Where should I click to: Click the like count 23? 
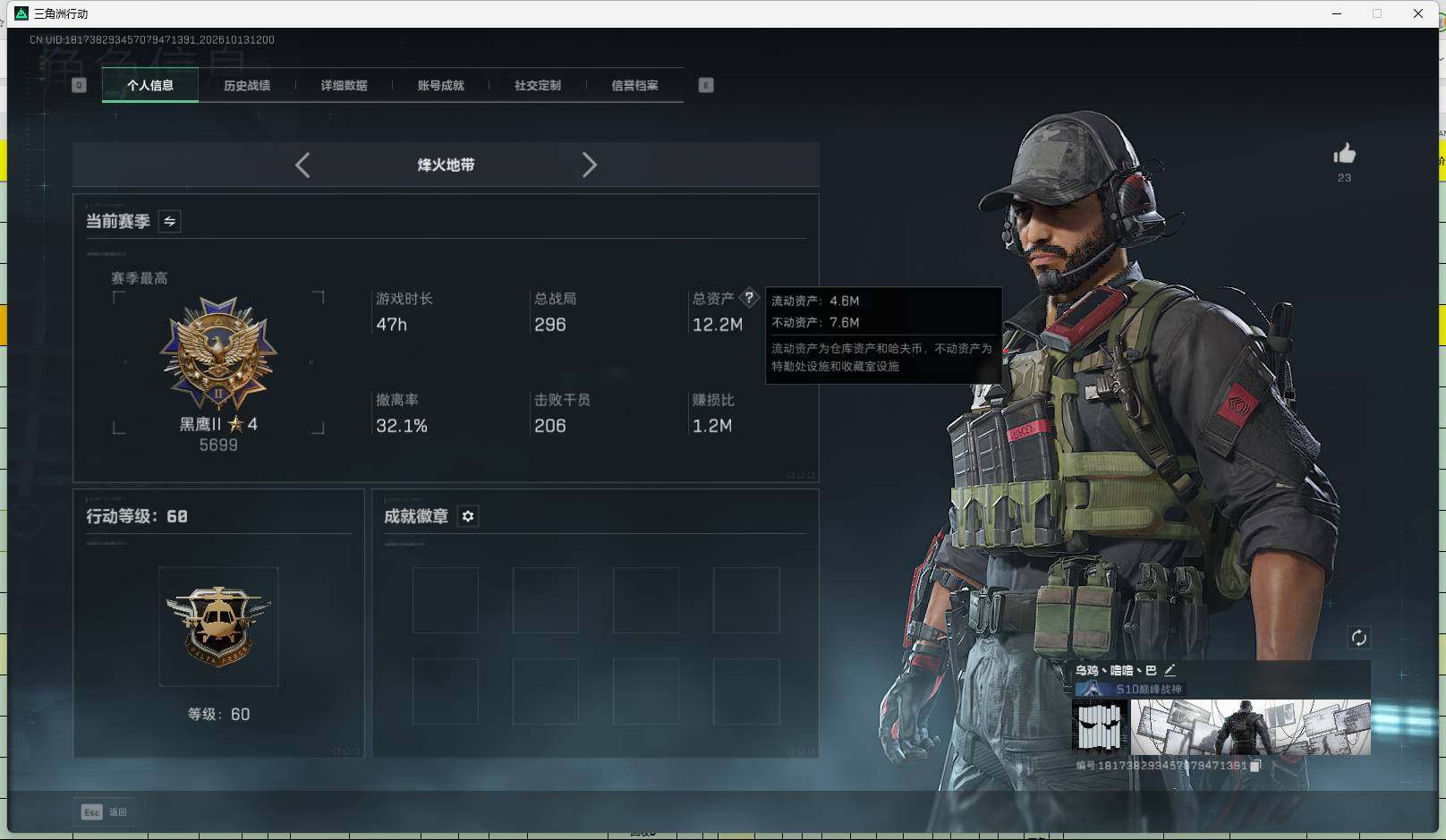tap(1344, 178)
